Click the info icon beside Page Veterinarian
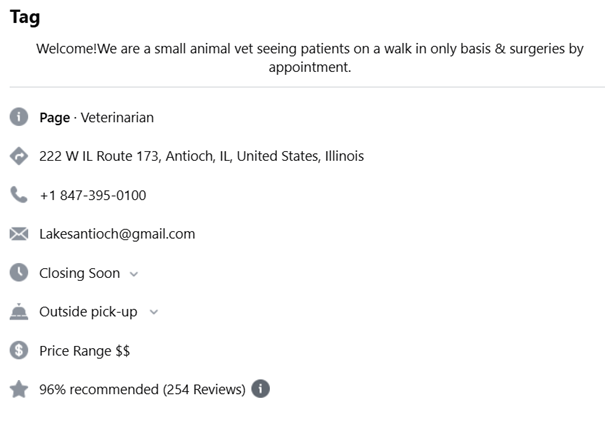Screen dimensions: 605x429 (19, 117)
